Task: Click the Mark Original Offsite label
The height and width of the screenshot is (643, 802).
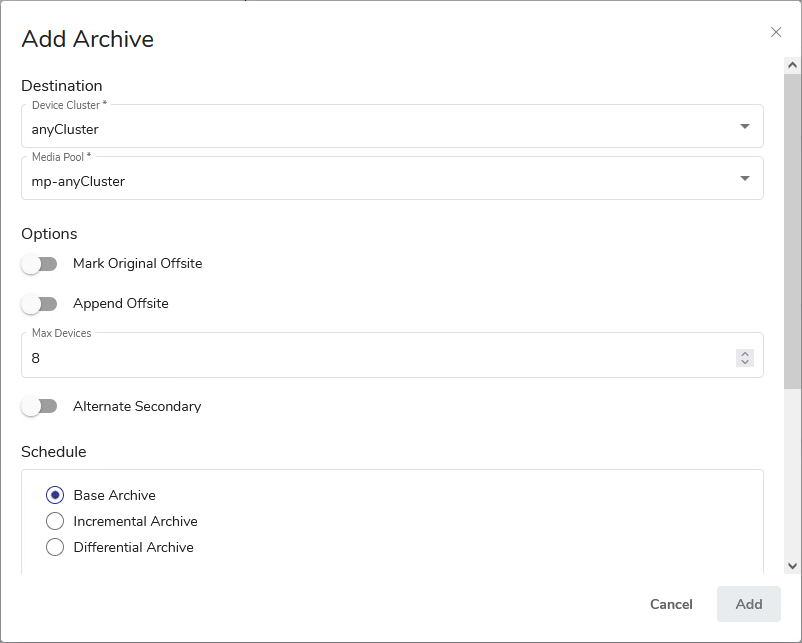Action: [138, 264]
